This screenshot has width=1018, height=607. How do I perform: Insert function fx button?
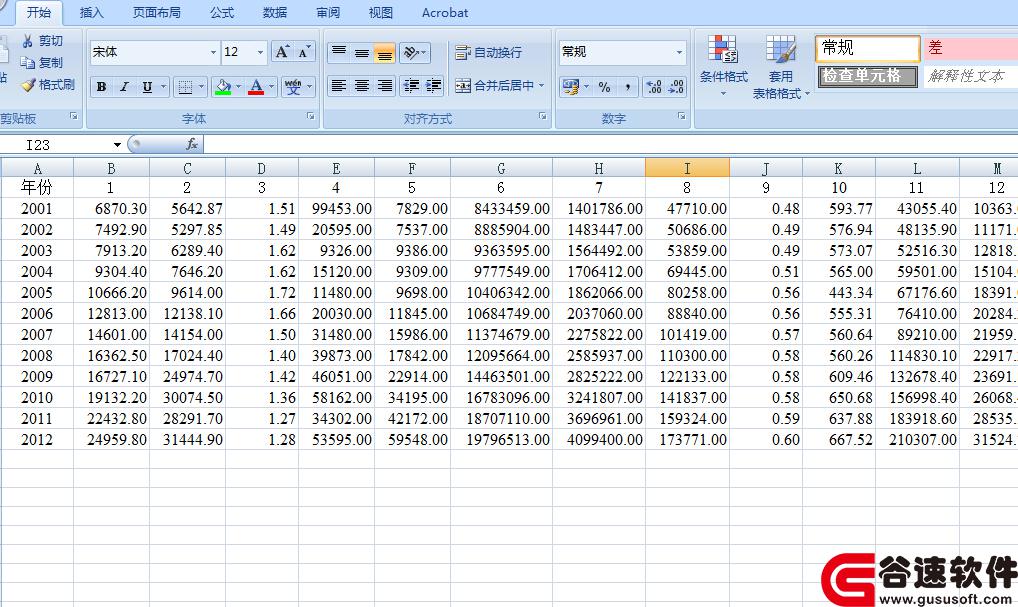(x=192, y=144)
